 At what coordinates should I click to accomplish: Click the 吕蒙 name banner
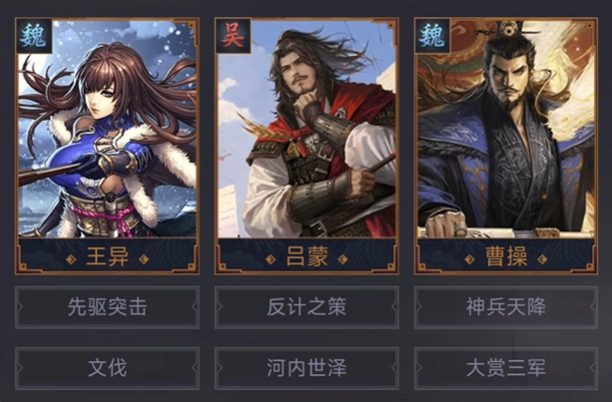click(x=307, y=256)
